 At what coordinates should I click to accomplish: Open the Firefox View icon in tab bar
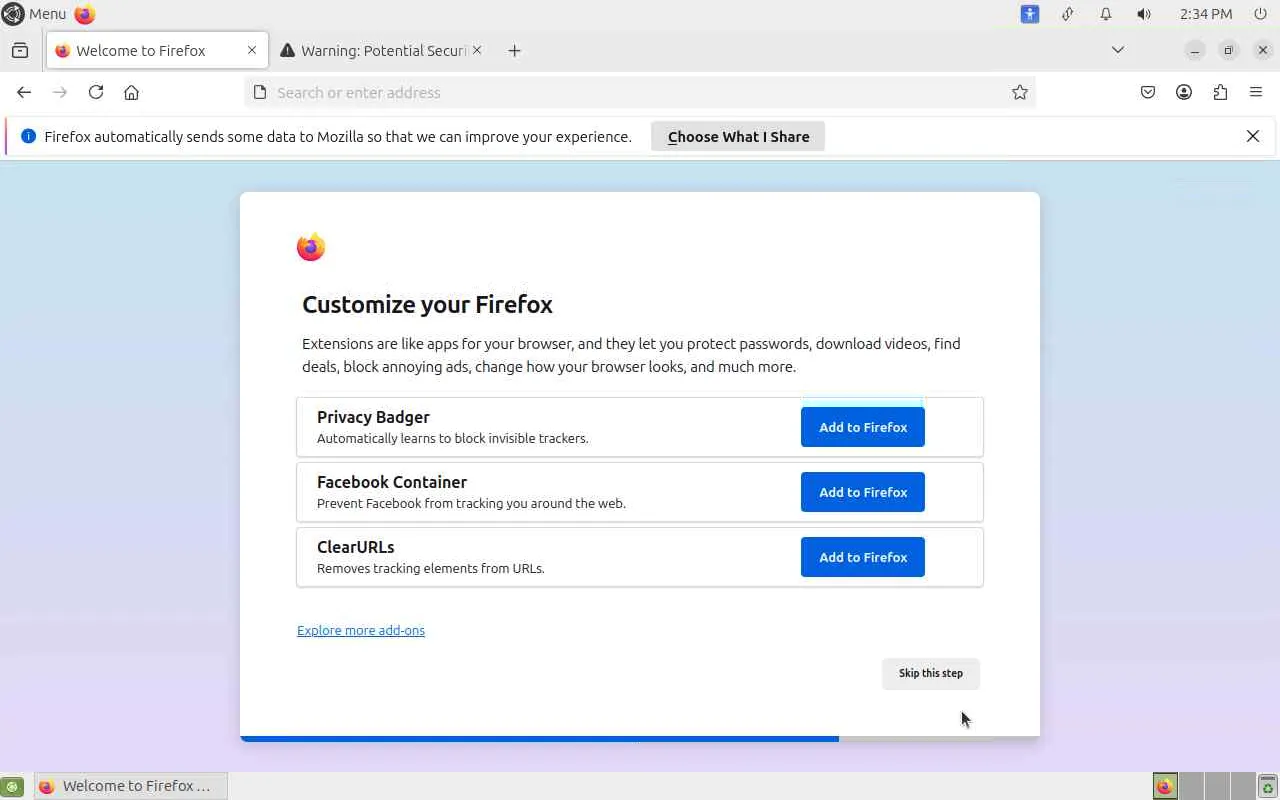click(x=20, y=50)
